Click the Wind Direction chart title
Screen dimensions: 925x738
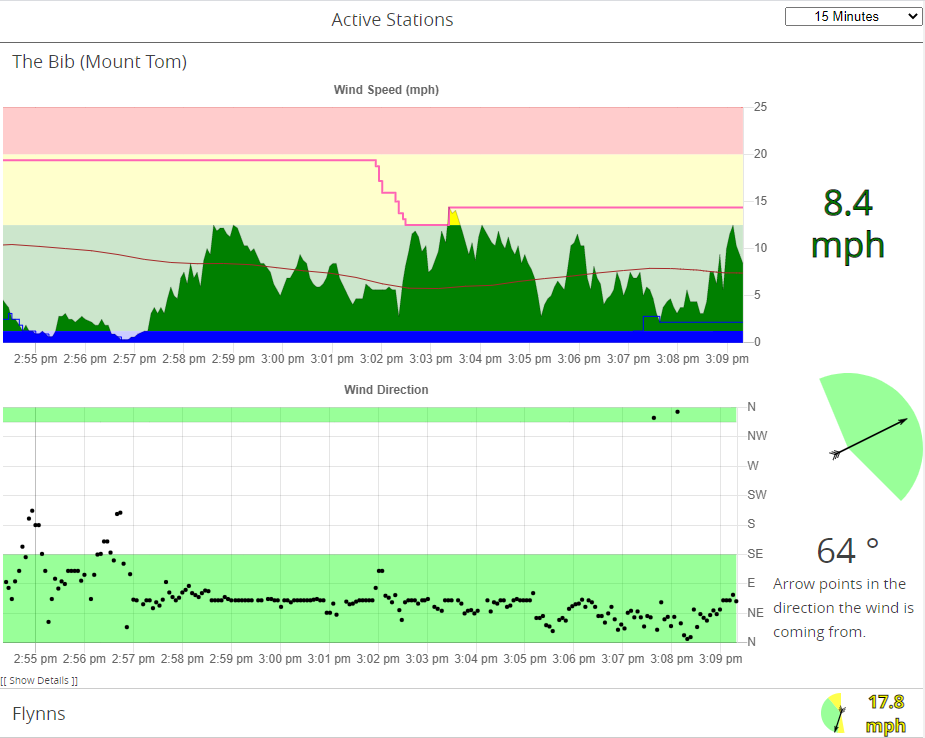point(386,390)
